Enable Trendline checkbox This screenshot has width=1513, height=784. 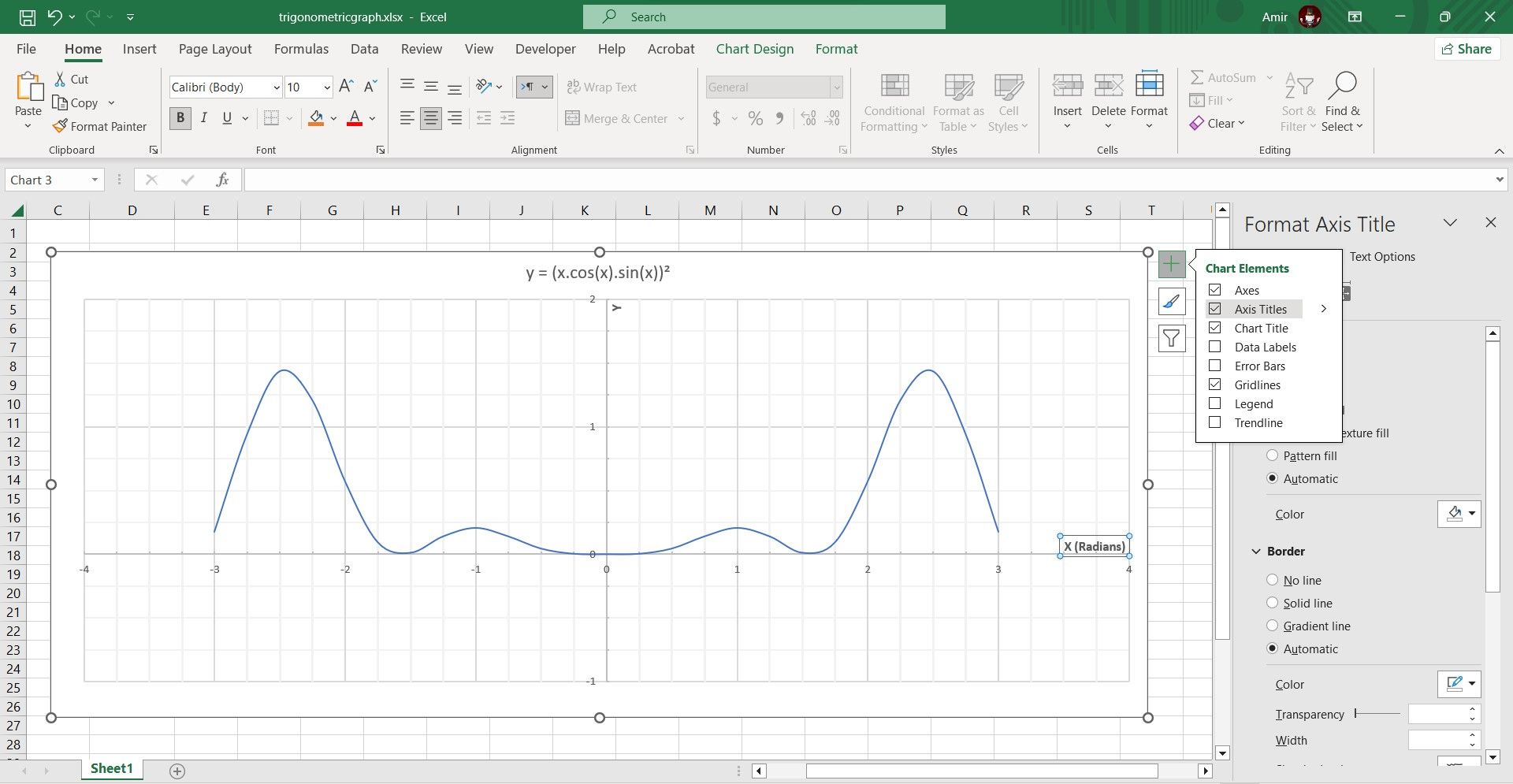1215,422
